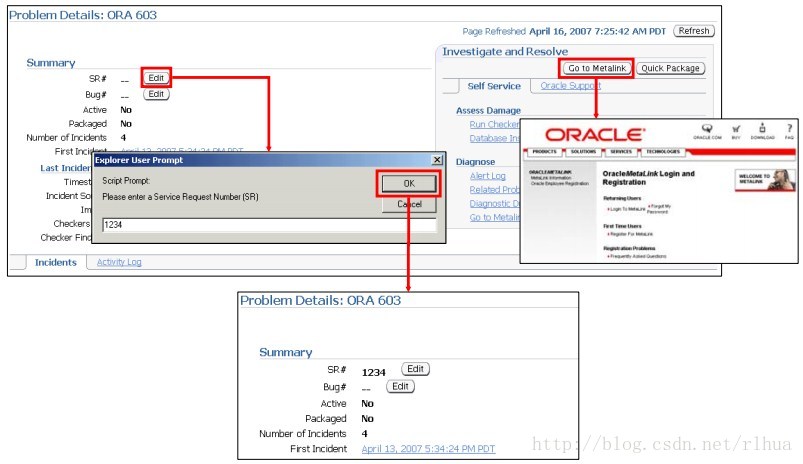The width and height of the screenshot is (803, 464).
Task: Click Cancel in Explorer User Prompt
Action: [x=409, y=204]
